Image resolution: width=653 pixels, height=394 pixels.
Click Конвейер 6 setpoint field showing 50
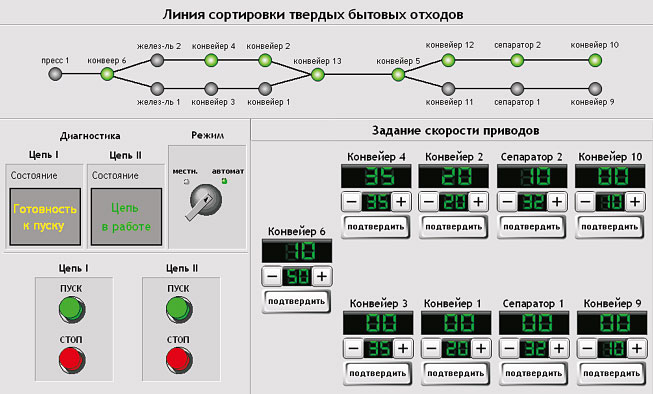click(297, 276)
